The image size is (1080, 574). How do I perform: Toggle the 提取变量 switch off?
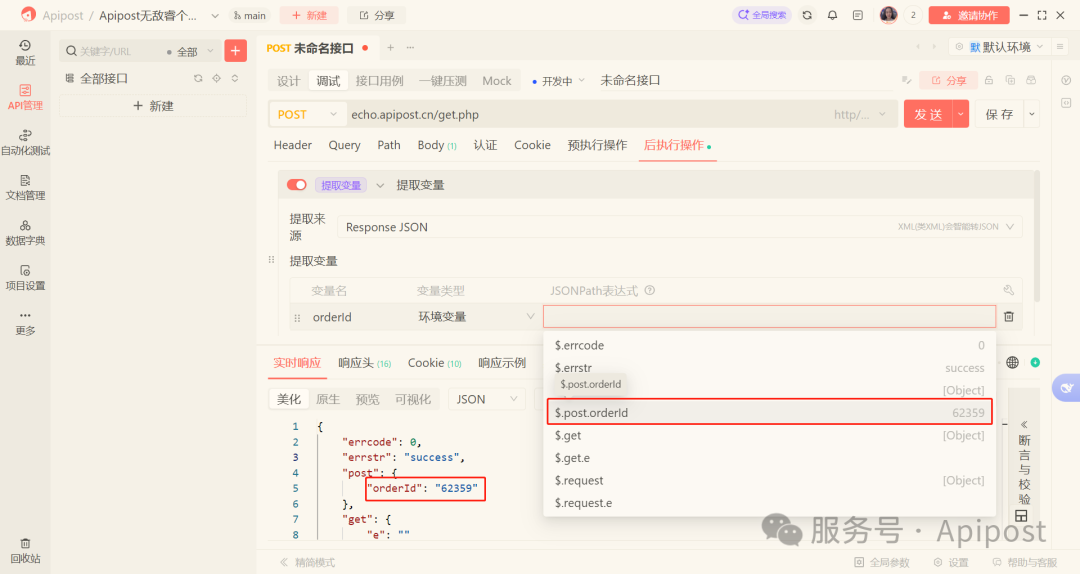(297, 185)
